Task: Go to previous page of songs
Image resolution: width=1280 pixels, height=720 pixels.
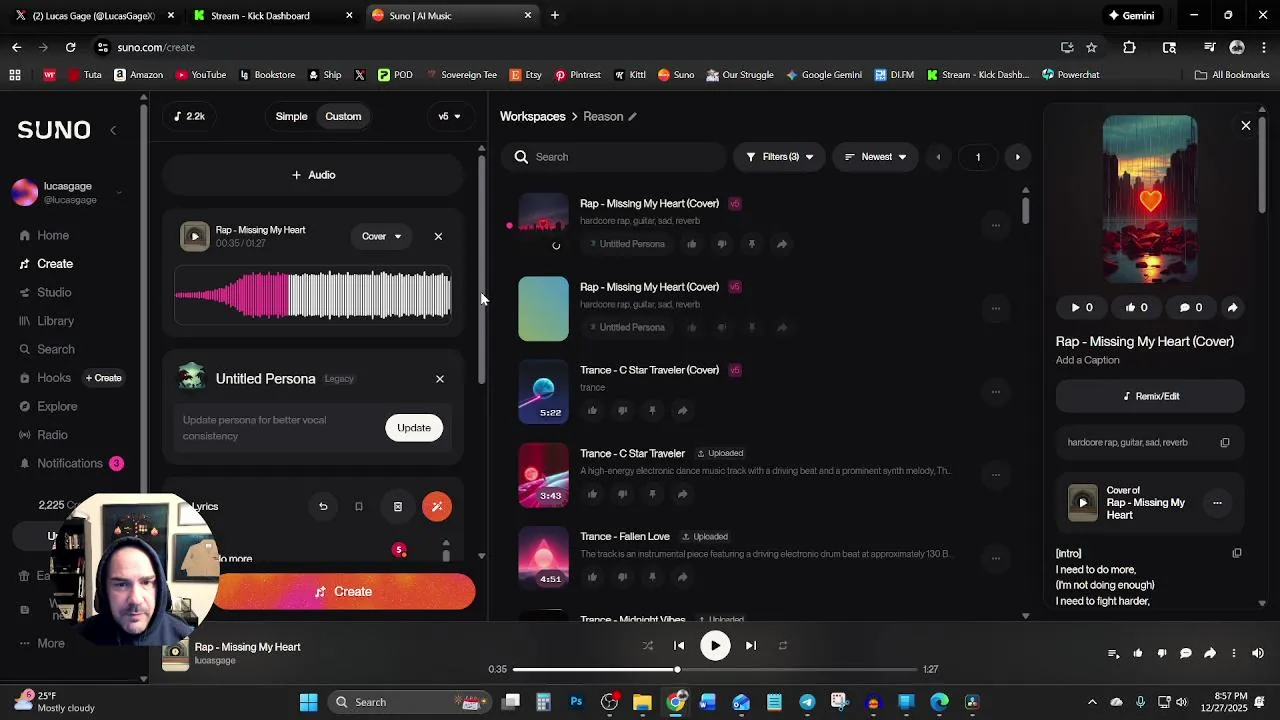Action: (938, 157)
